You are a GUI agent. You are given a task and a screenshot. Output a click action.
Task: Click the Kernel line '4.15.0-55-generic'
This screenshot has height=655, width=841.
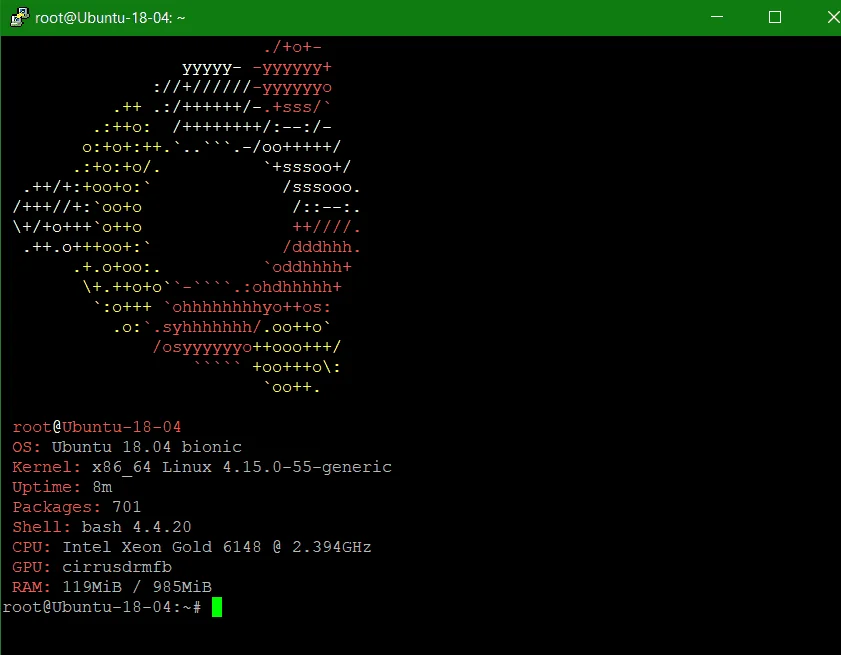pyautogui.click(x=307, y=467)
